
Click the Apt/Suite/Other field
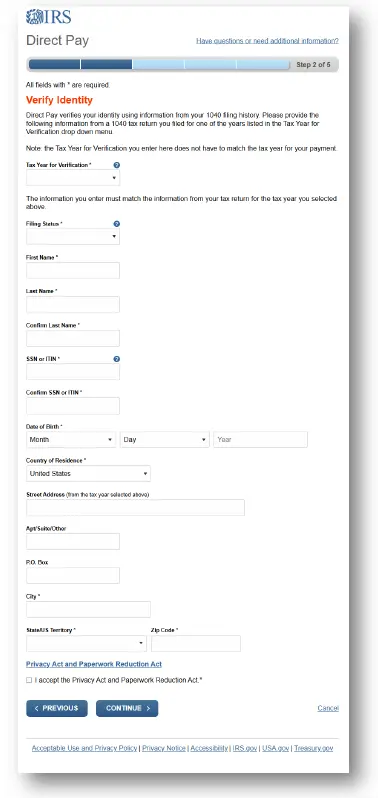pyautogui.click(x=73, y=542)
